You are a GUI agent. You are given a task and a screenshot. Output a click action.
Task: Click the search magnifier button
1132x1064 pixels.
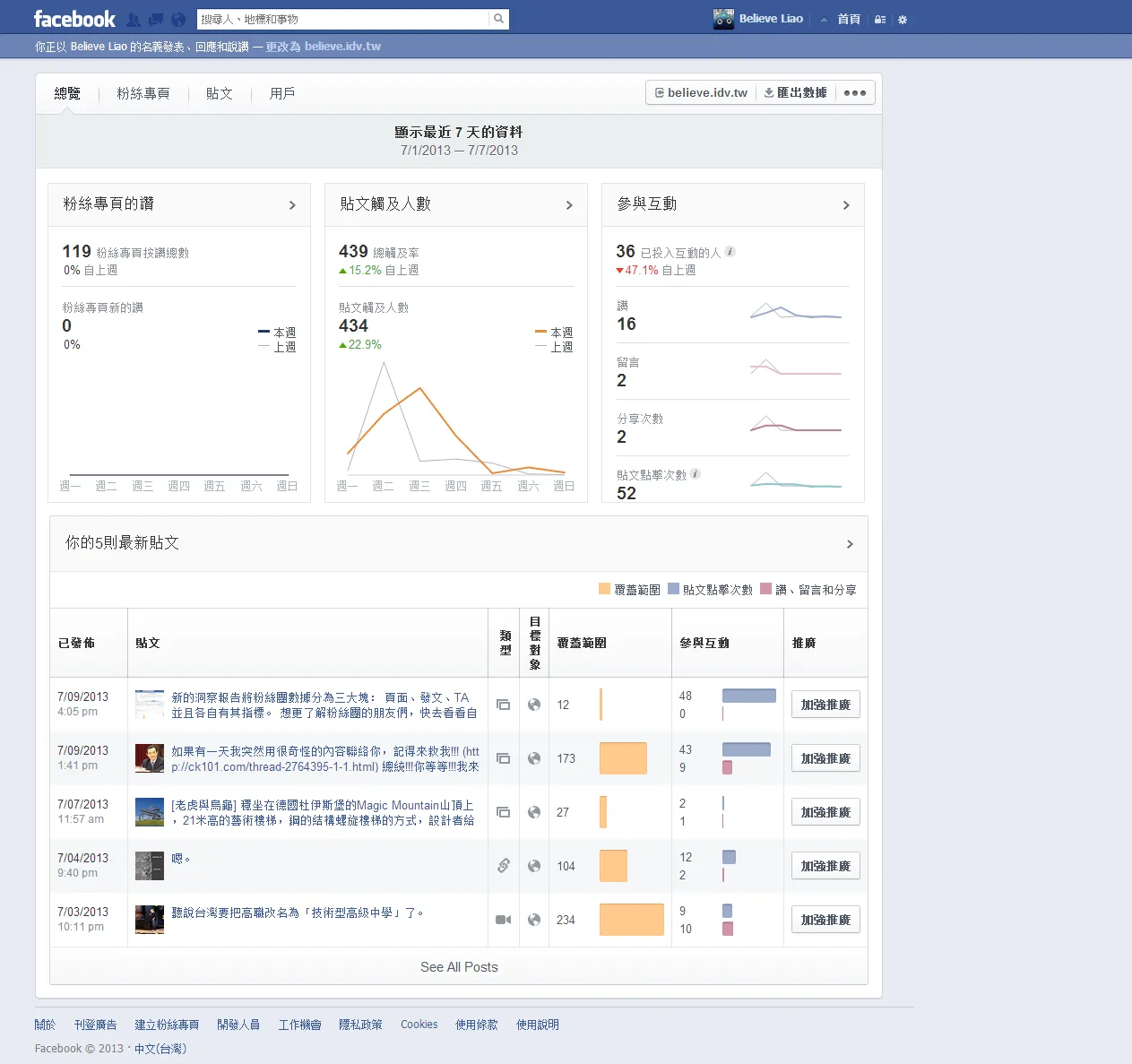[x=499, y=19]
